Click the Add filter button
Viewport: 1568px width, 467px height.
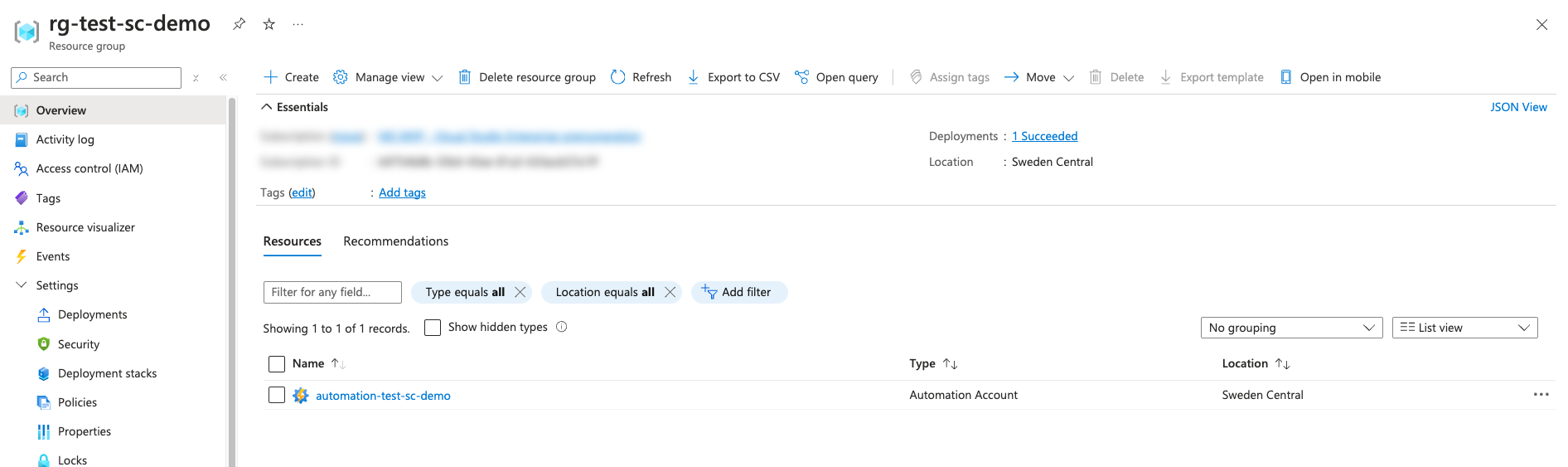pyautogui.click(x=738, y=292)
